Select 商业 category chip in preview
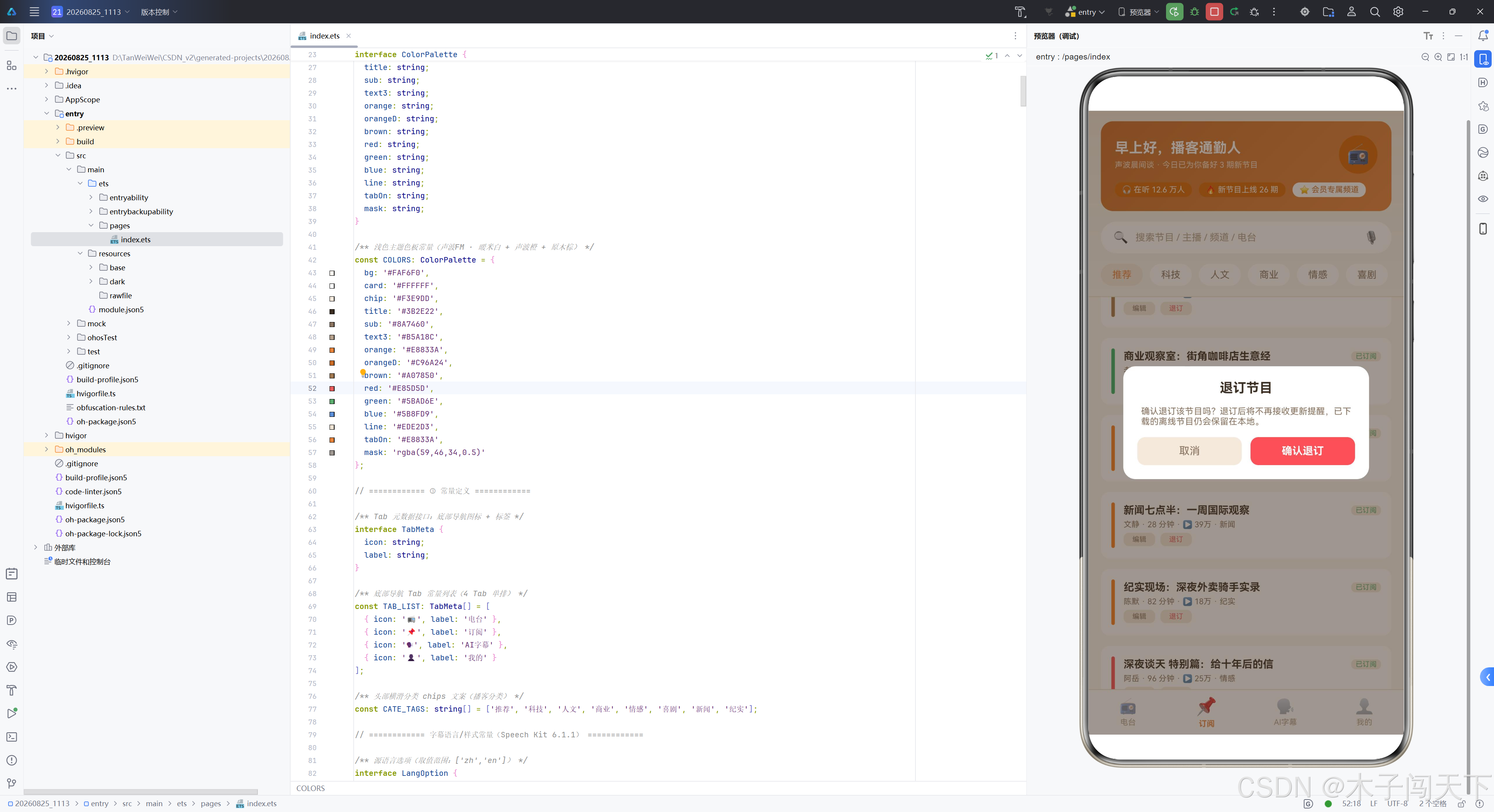Screen dimensions: 1494x812 tap(1268, 275)
